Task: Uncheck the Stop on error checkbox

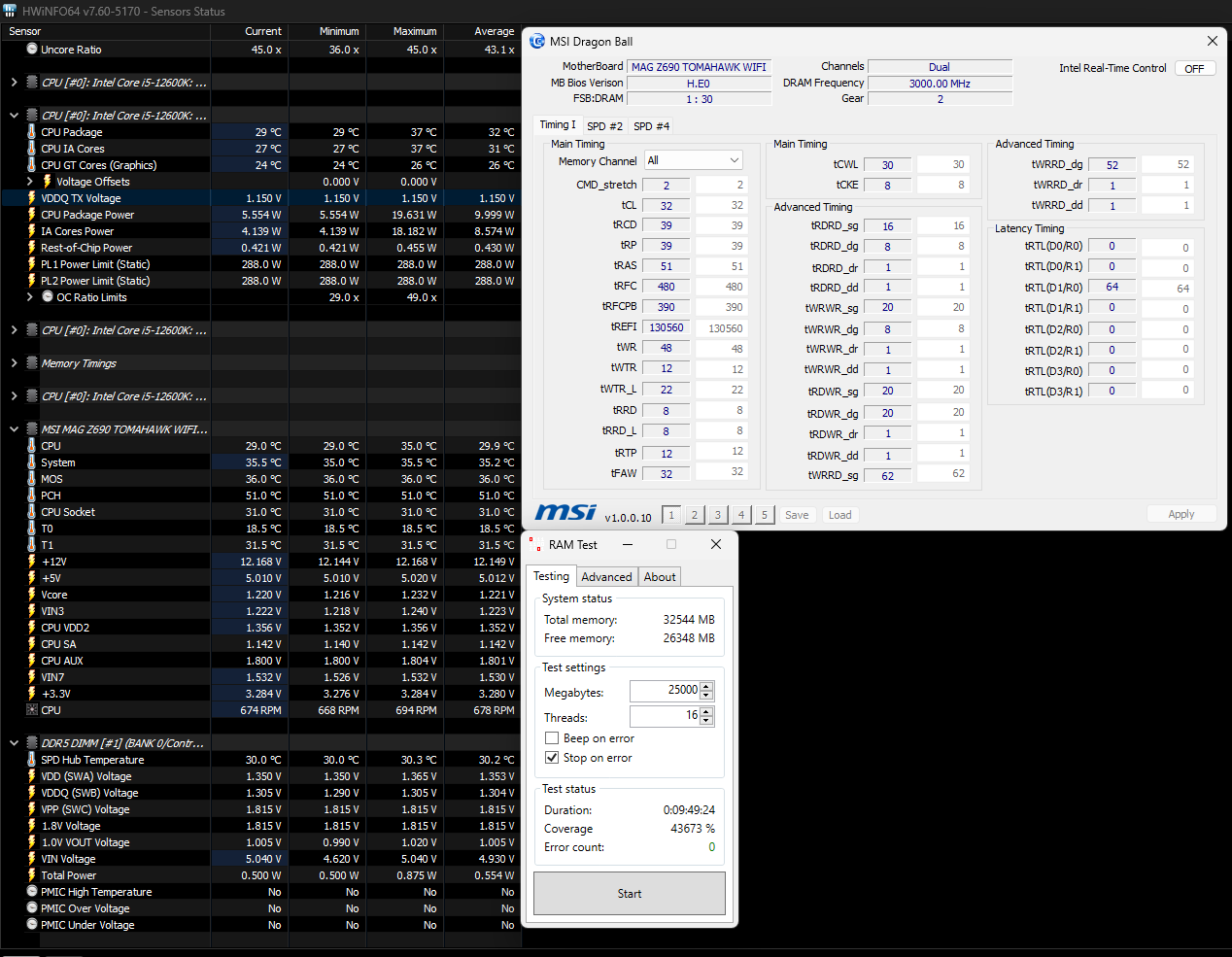Action: click(x=552, y=758)
